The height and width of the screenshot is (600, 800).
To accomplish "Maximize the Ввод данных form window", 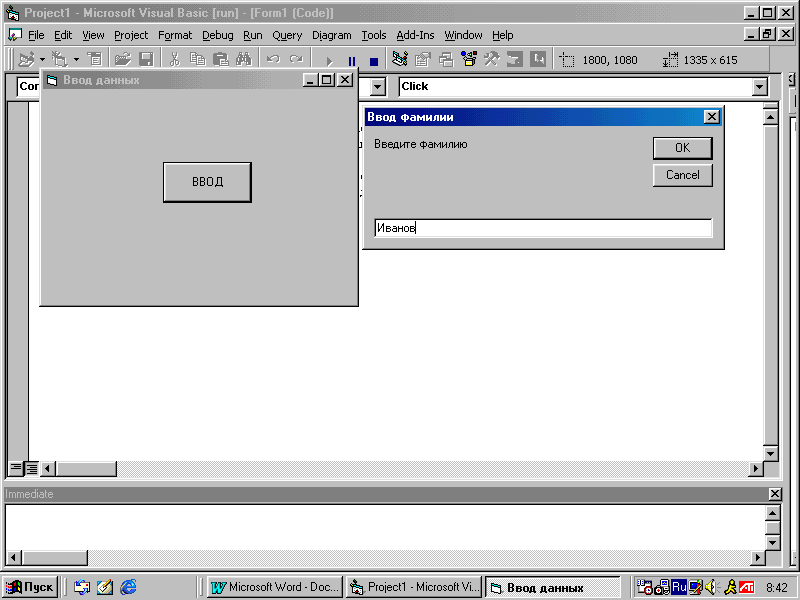I will [327, 80].
